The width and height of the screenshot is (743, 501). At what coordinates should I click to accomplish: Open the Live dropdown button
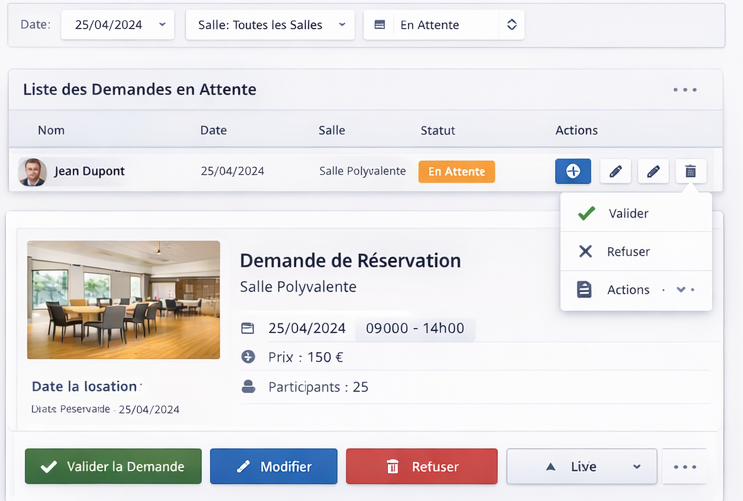(582, 466)
